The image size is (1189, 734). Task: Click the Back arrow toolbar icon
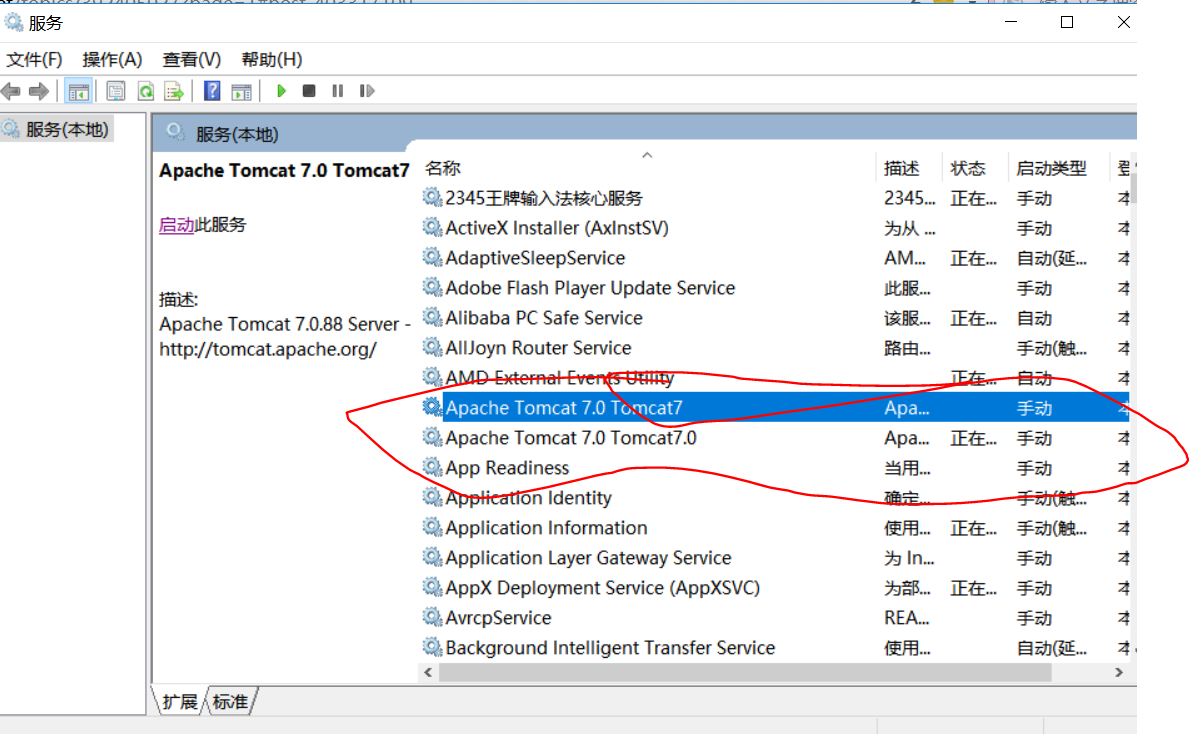tap(11, 92)
